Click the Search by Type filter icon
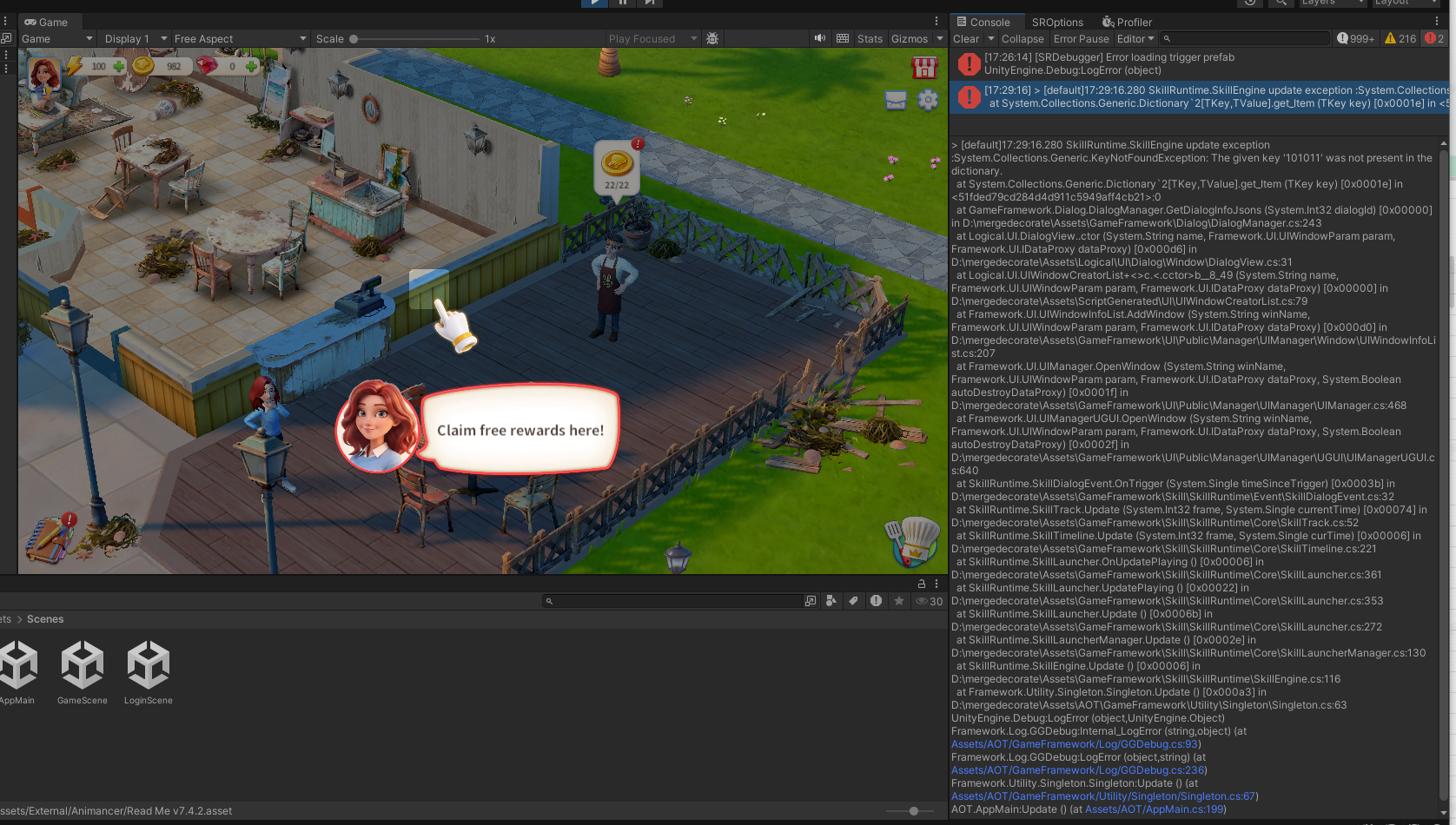The height and width of the screenshot is (825, 1456). (831, 601)
